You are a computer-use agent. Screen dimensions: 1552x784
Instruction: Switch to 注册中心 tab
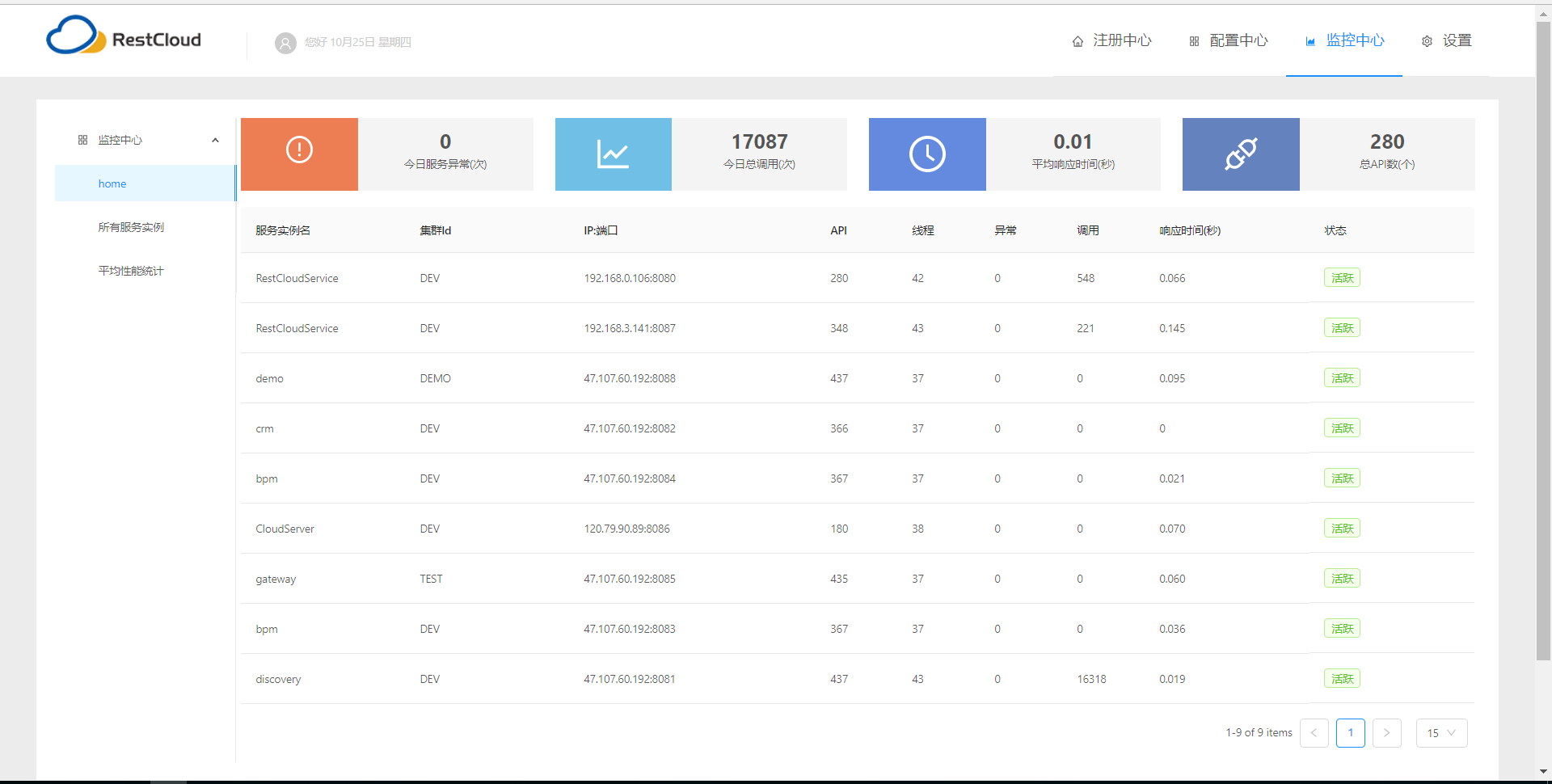tap(1111, 41)
